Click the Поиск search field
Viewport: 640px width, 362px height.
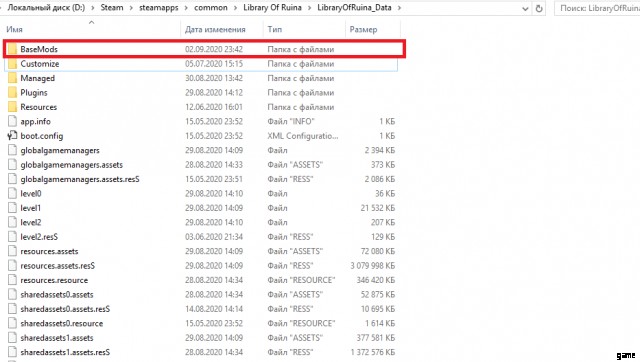597,8
